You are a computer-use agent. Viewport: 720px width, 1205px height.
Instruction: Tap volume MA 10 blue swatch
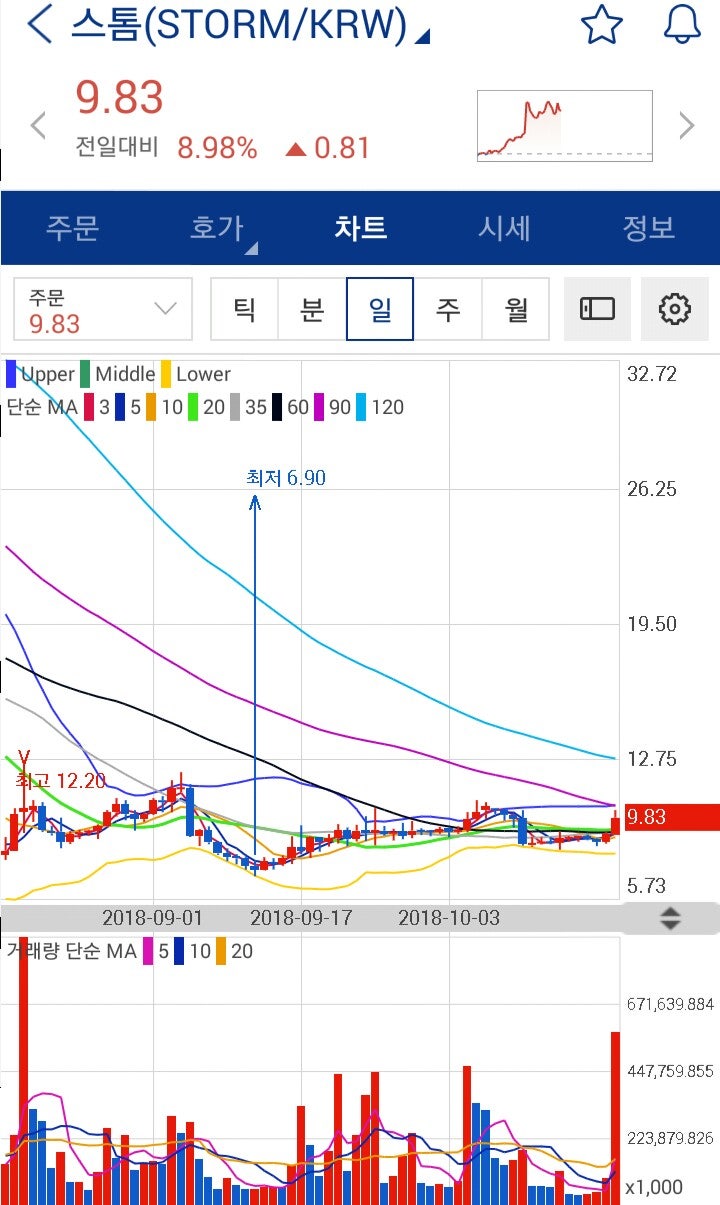[180, 951]
